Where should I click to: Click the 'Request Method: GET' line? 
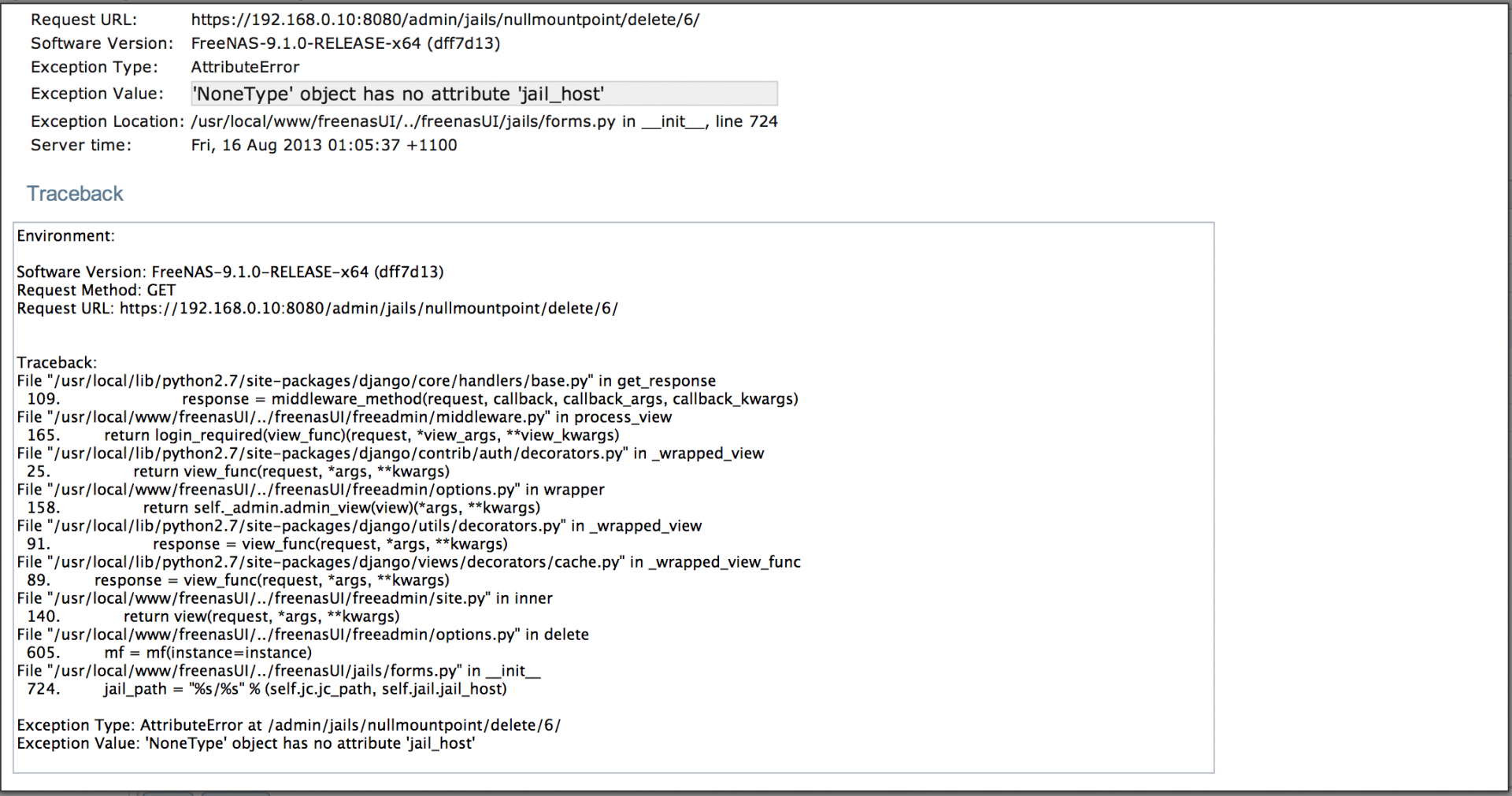coord(96,290)
